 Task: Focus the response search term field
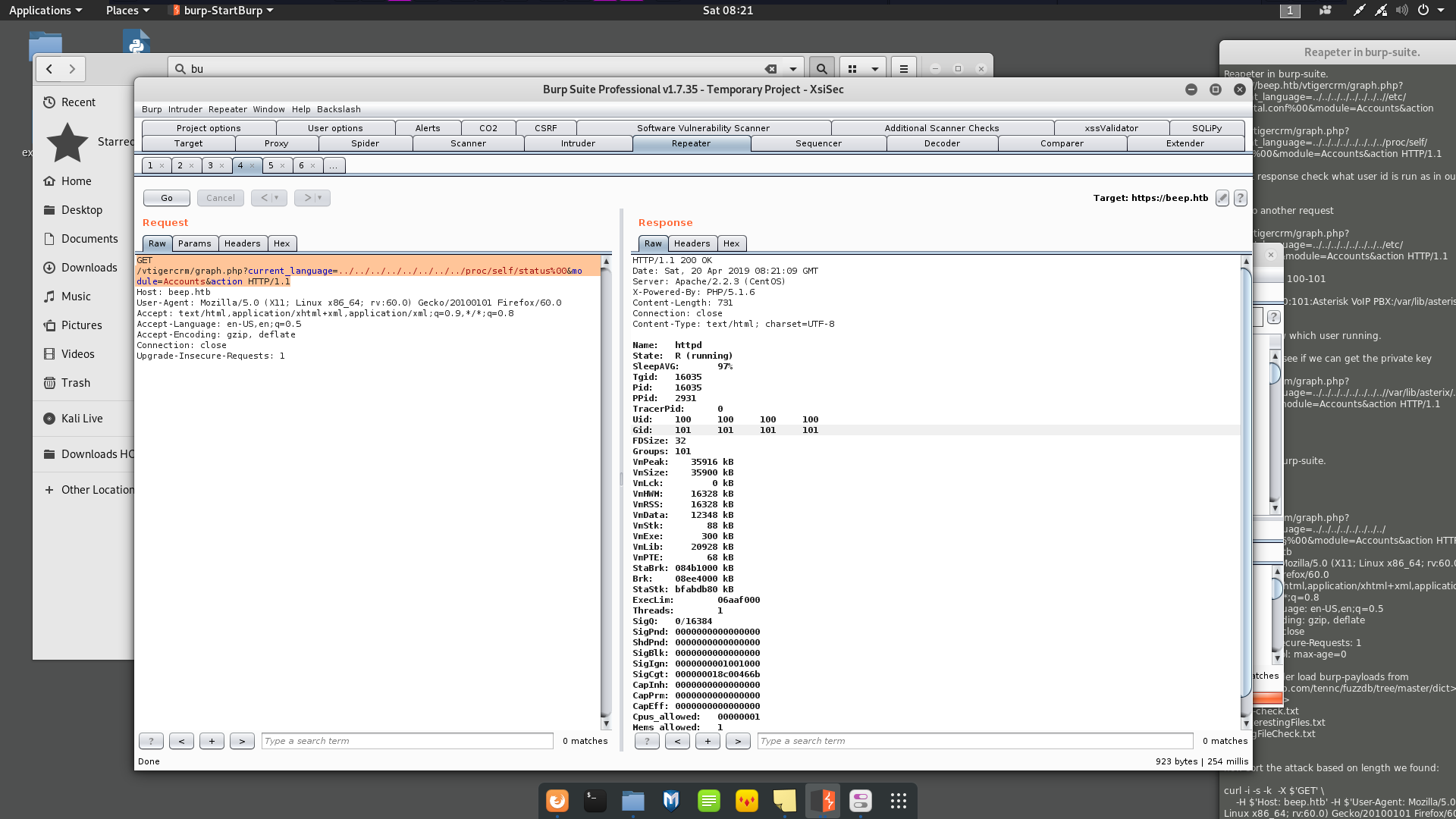point(975,741)
